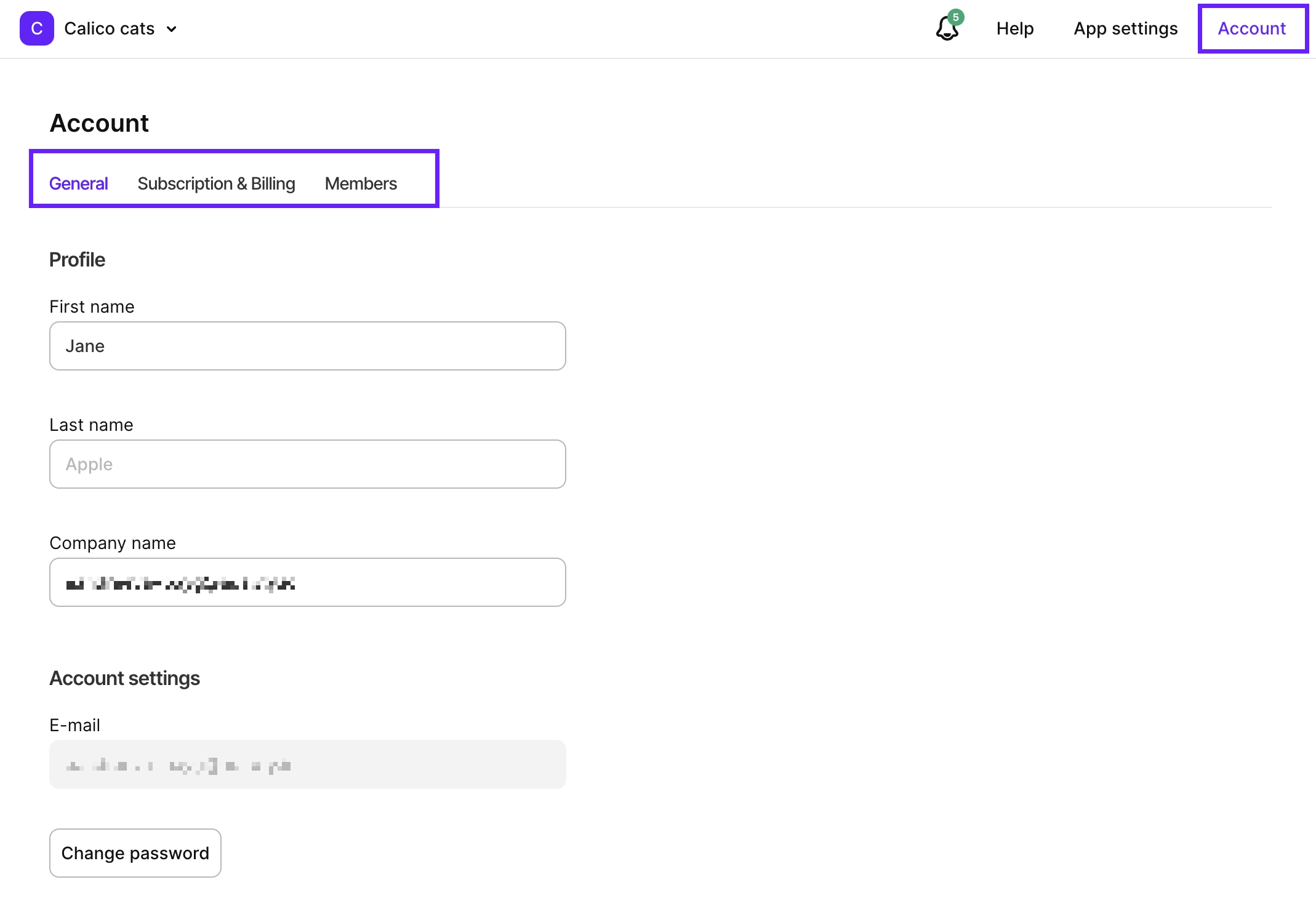Select the Last name field showing Apple placeholder
Viewport: 1316px width, 906px height.
[307, 463]
